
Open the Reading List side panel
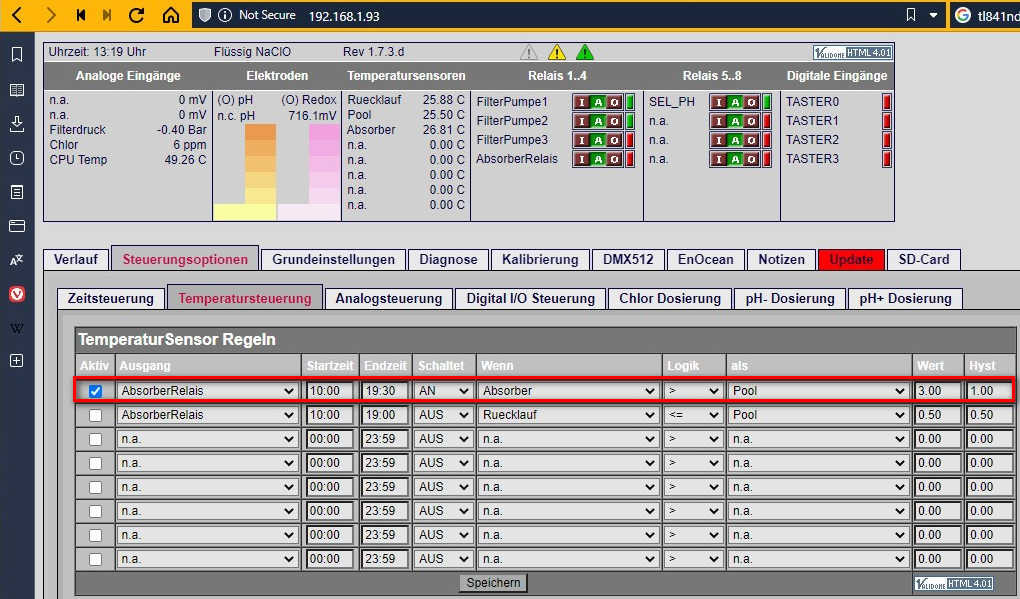click(x=17, y=90)
